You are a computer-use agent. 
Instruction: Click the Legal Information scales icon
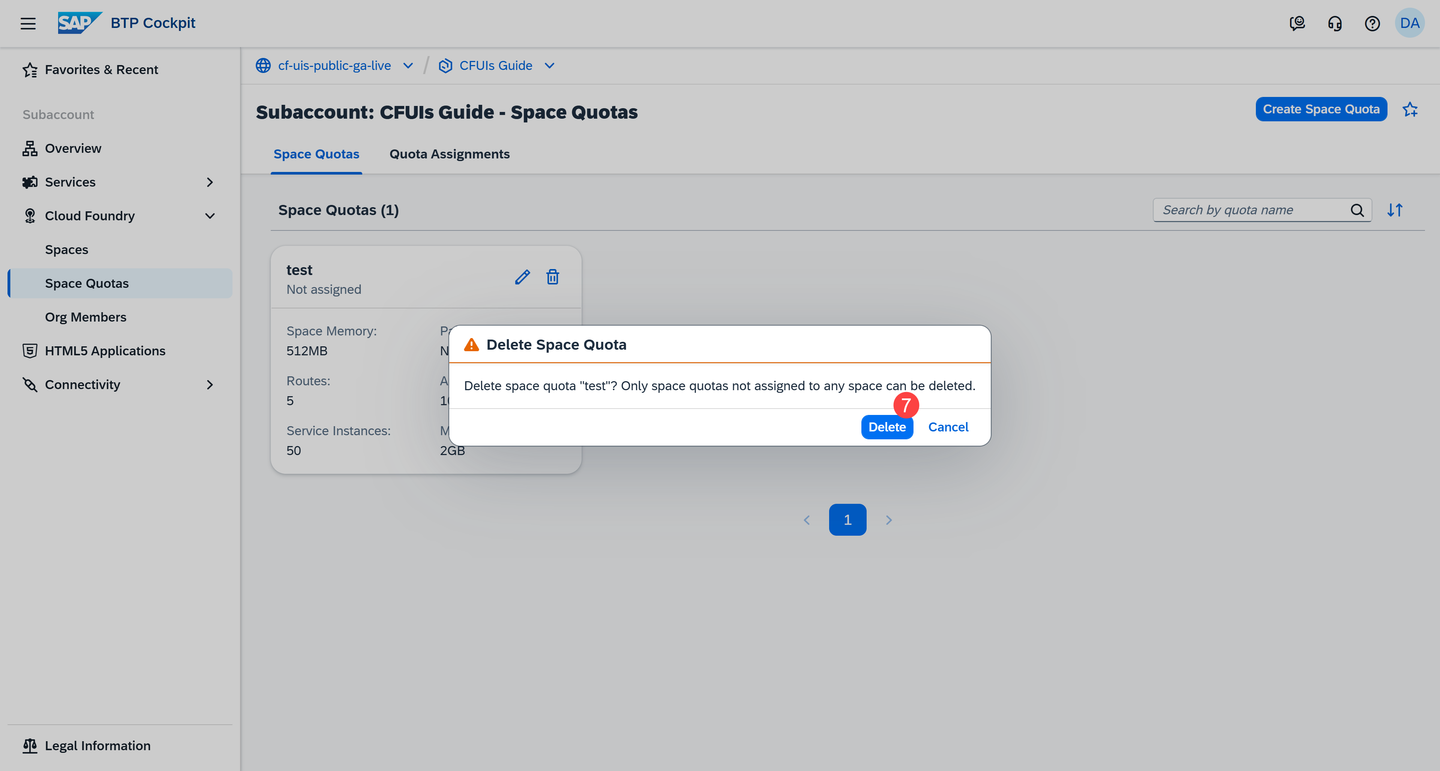click(x=30, y=746)
